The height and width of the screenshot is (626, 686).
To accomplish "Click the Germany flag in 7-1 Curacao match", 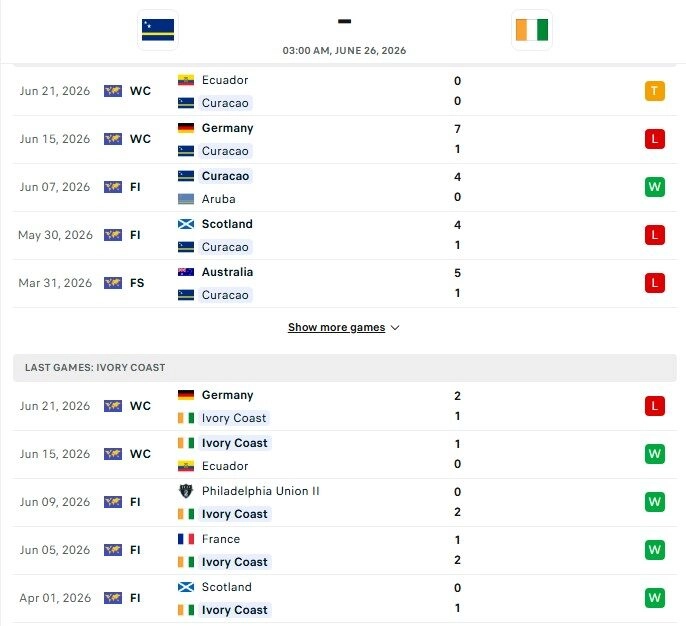I will (x=186, y=128).
